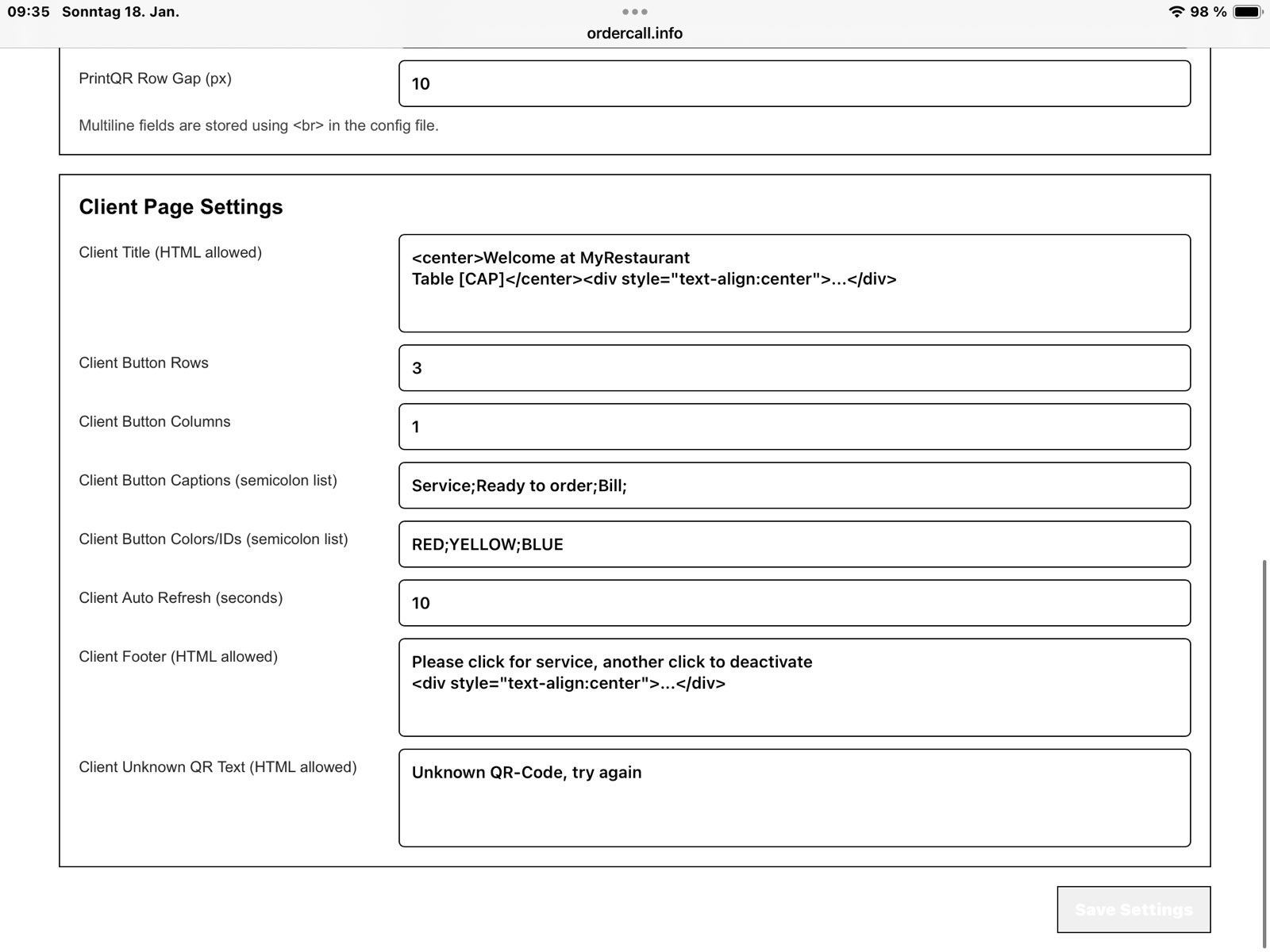Tap the Wi-Fi status icon

(1176, 12)
